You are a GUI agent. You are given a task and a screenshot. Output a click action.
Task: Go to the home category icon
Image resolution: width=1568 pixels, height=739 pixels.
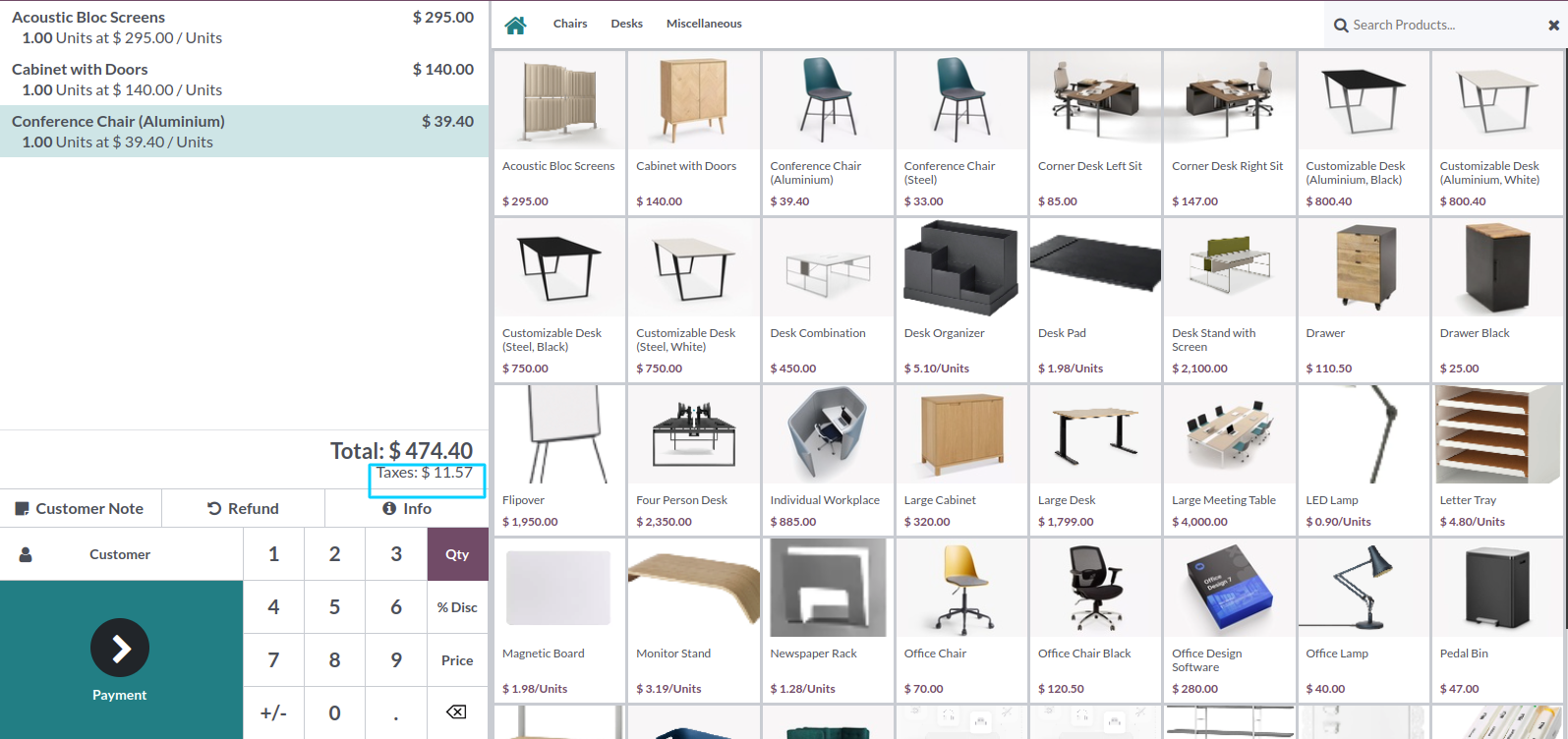[515, 25]
